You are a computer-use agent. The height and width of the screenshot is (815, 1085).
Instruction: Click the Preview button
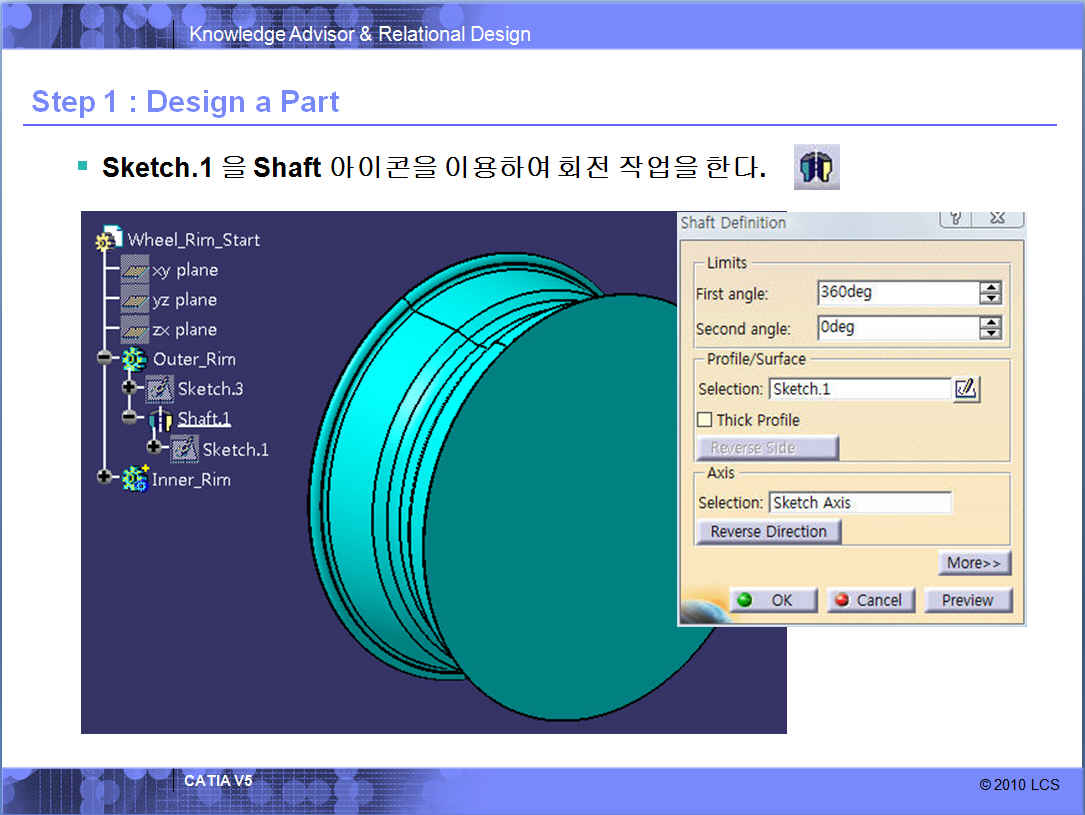tap(967, 600)
